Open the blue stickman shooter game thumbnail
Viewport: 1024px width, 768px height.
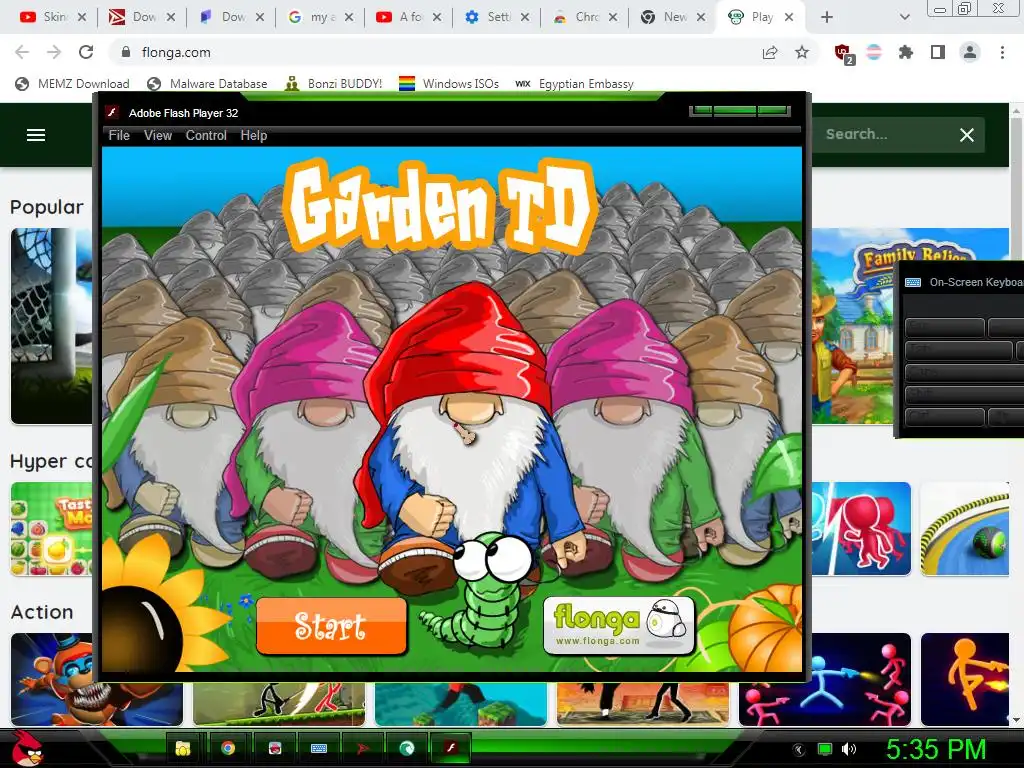click(x=825, y=679)
